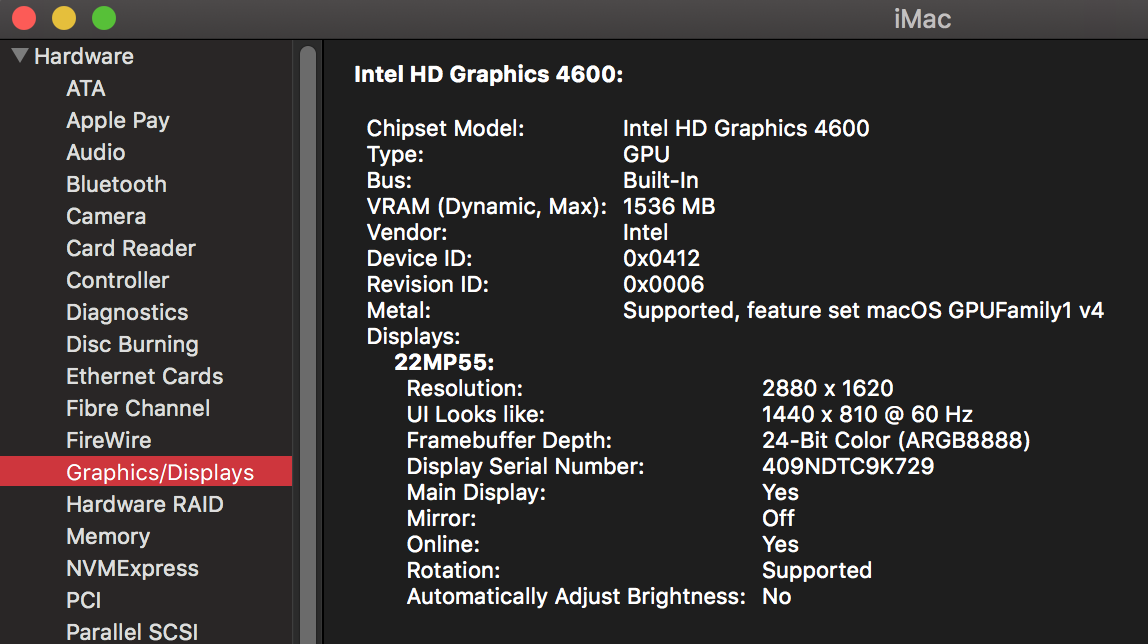Click the Vendor value 'Intel'
This screenshot has height=644, width=1148.
(645, 233)
